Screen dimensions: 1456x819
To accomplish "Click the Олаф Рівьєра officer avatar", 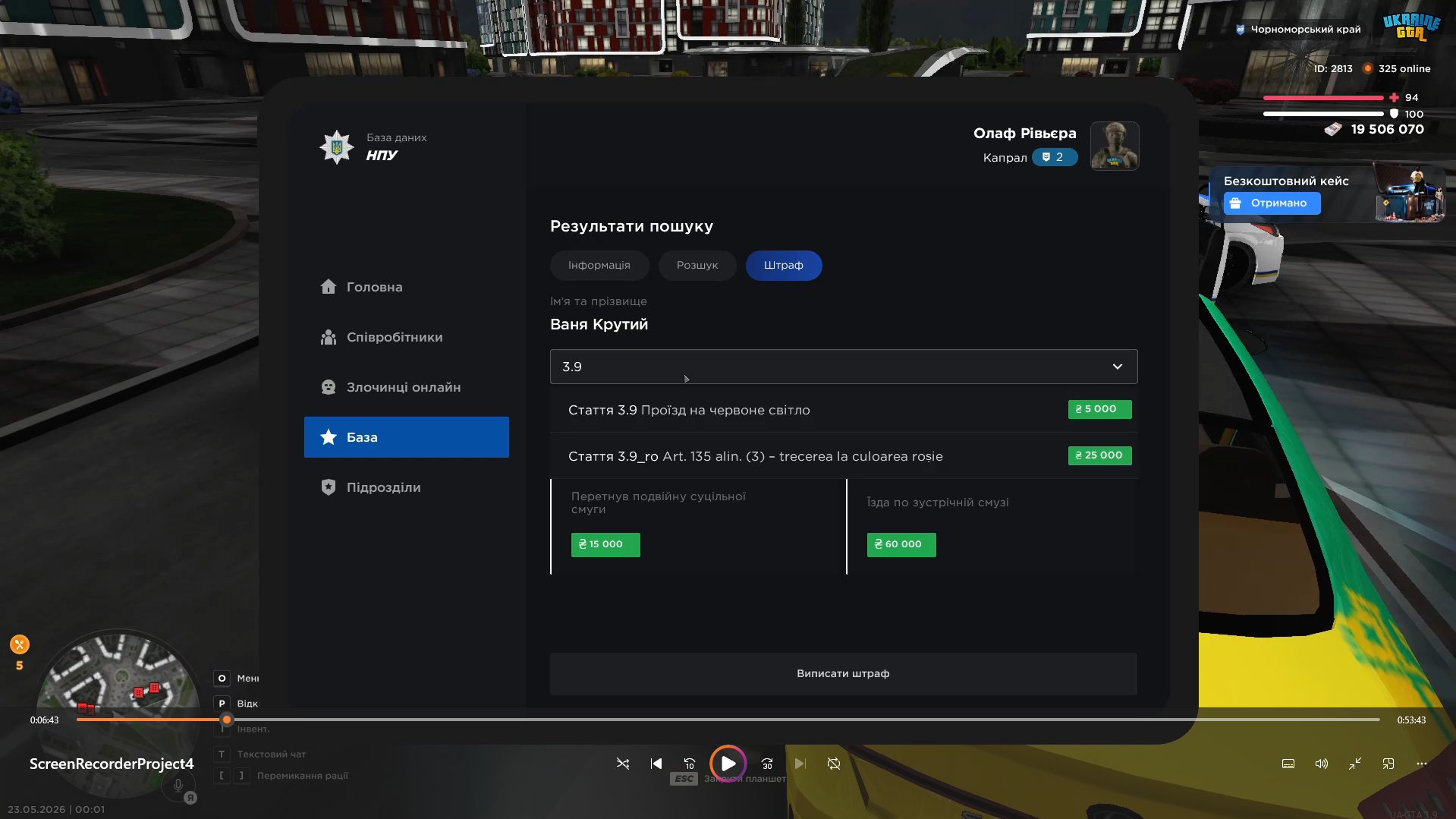I will tap(1115, 146).
